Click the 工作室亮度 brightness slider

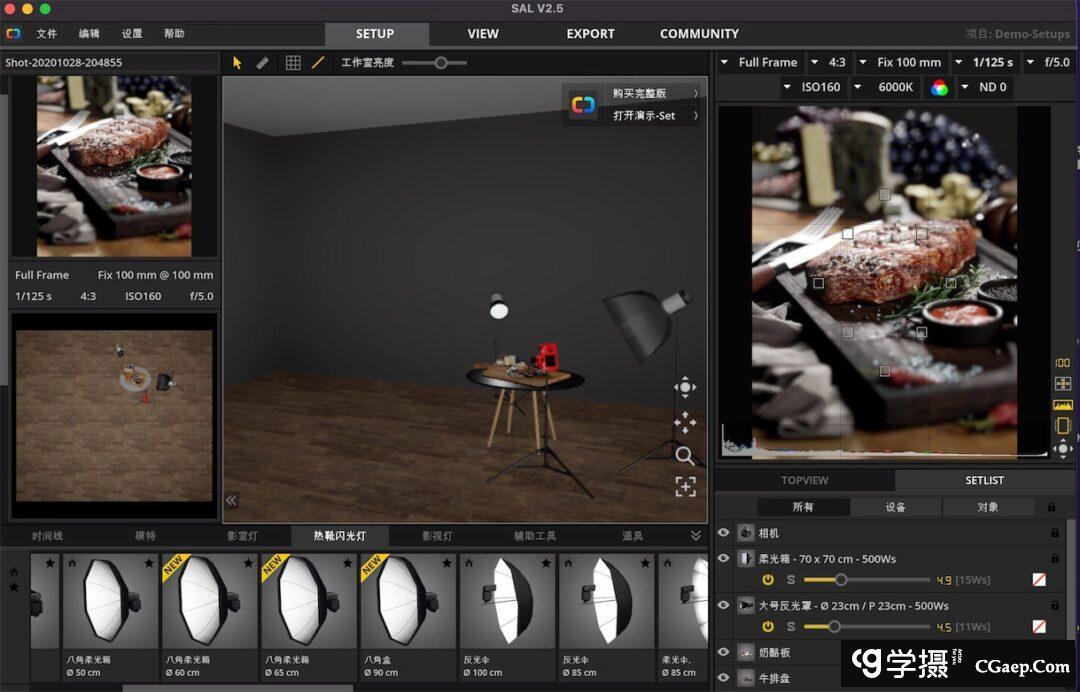click(x=440, y=63)
